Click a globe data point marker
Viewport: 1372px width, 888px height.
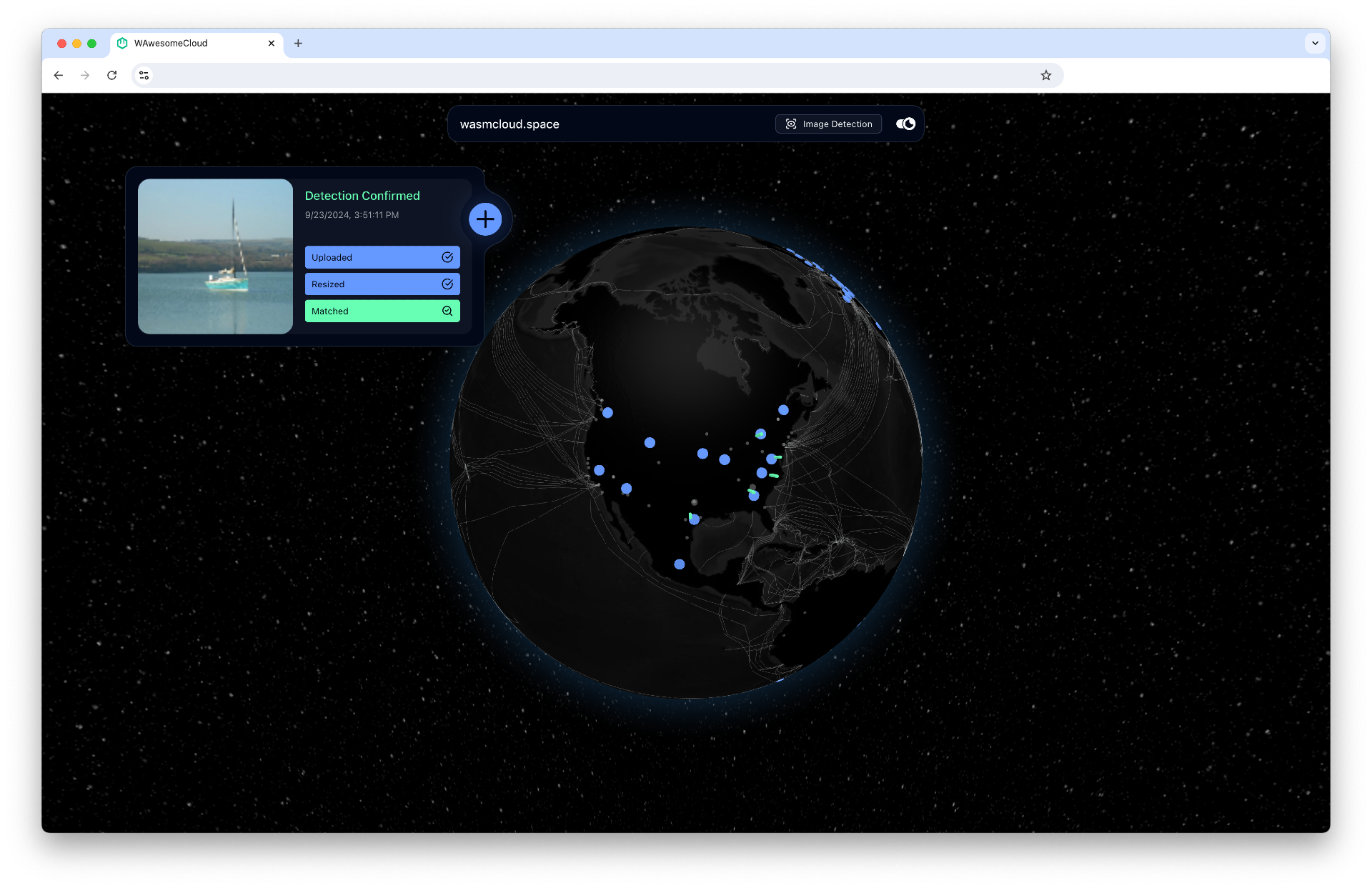651,442
